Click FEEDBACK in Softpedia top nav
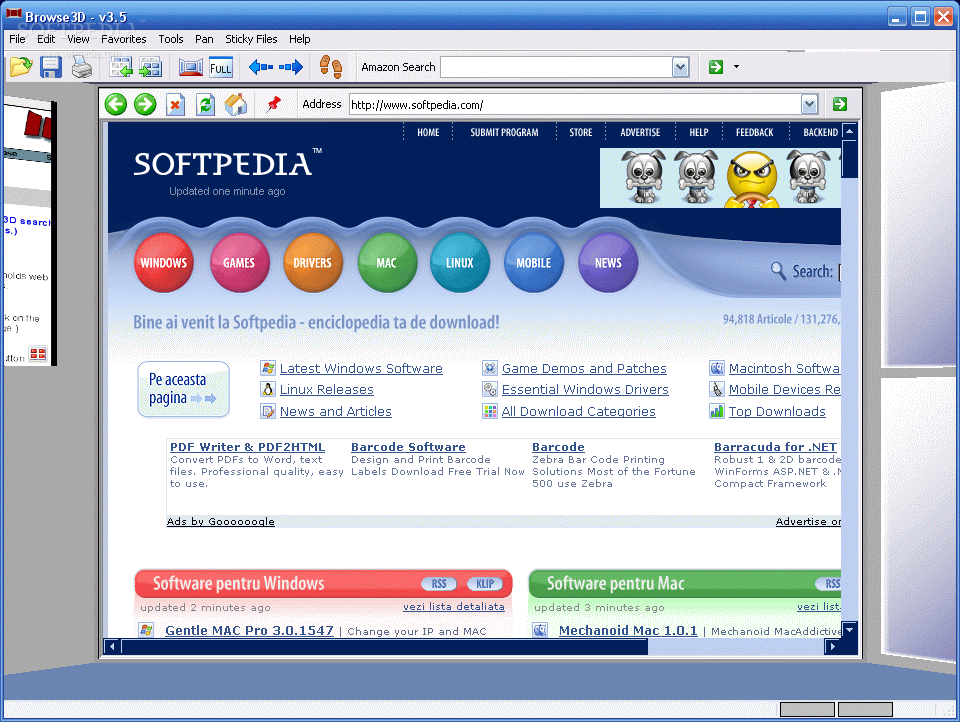Viewport: 960px width, 722px height. (x=754, y=132)
